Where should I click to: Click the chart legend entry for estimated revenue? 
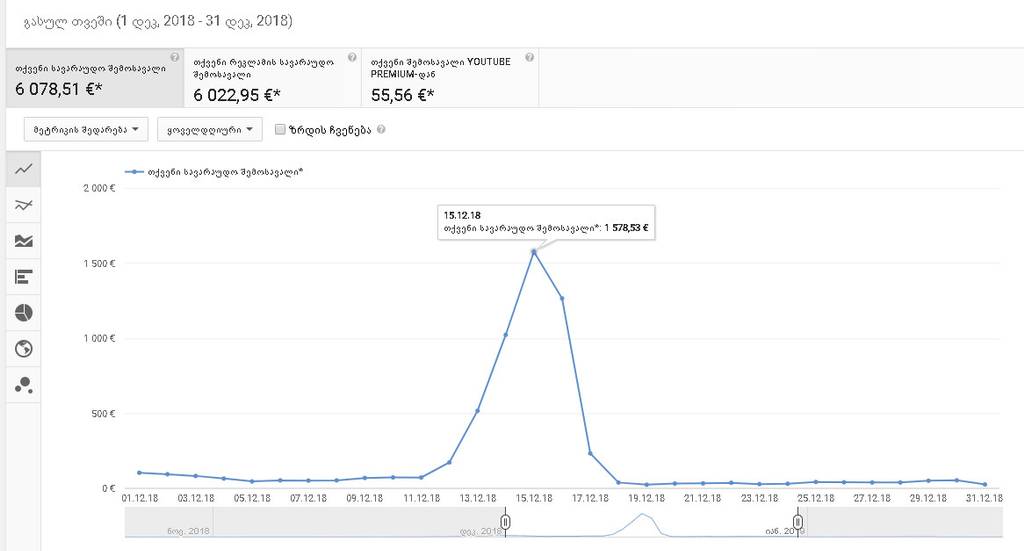(214, 172)
